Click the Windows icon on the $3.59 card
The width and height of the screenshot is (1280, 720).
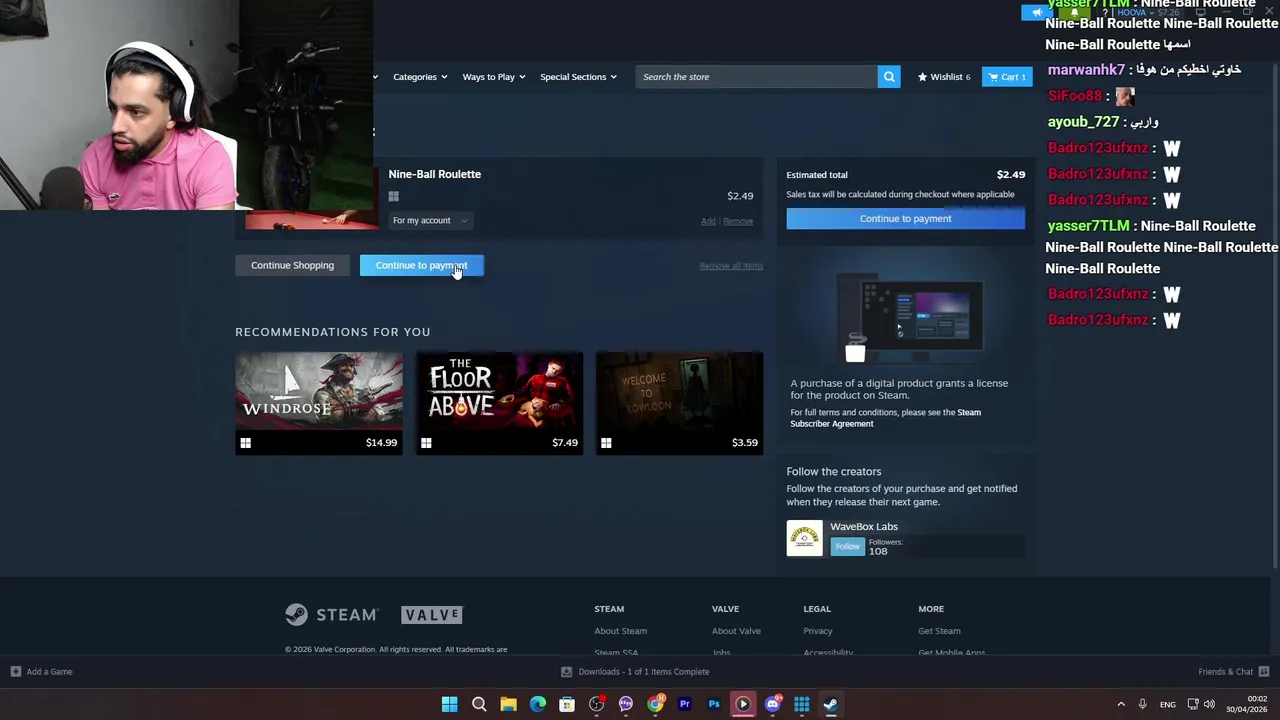(606, 443)
